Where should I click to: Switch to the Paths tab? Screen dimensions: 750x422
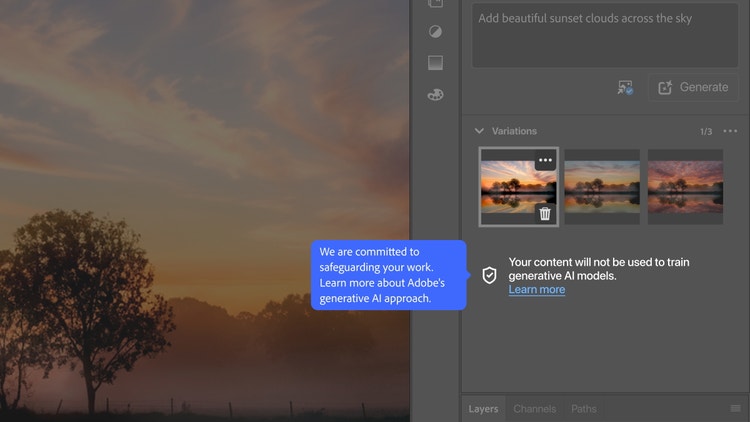[x=584, y=409]
